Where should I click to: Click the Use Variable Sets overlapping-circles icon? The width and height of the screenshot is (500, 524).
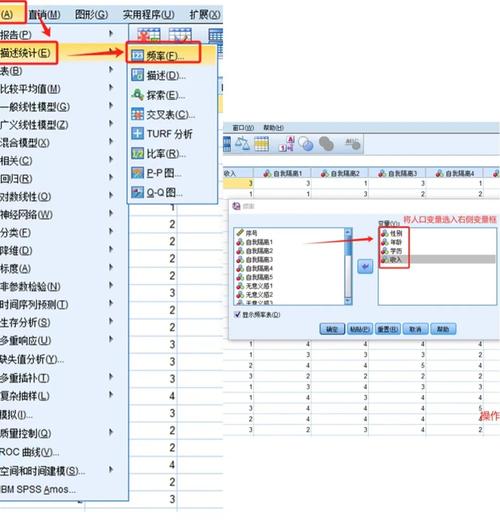point(305,144)
